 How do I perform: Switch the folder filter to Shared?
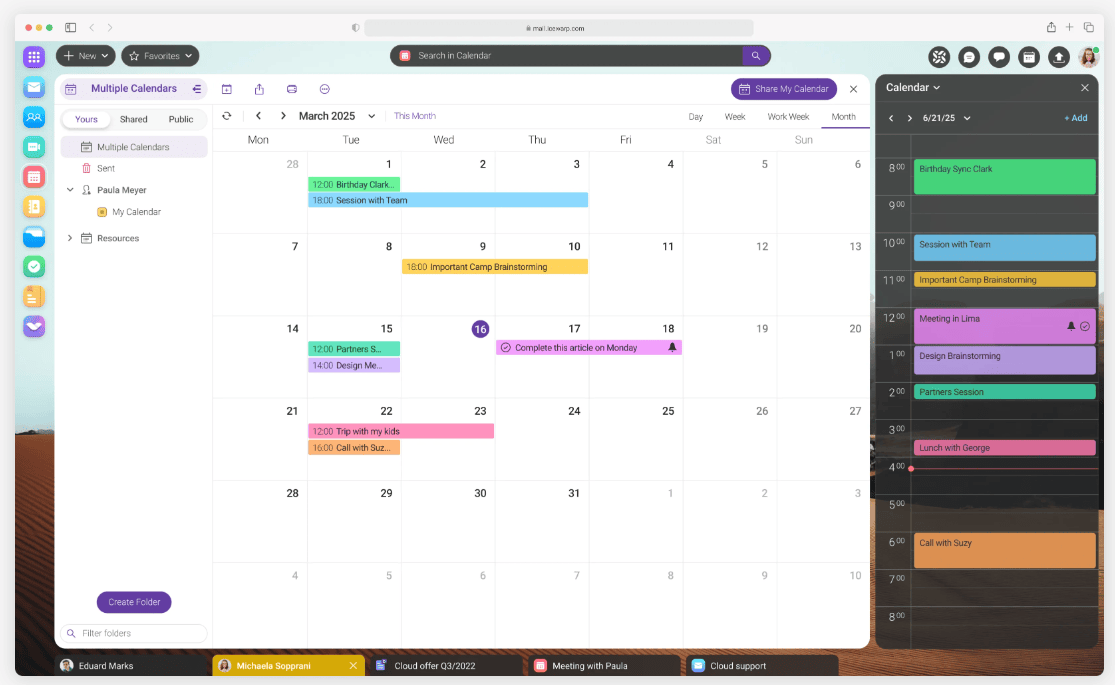(x=134, y=120)
